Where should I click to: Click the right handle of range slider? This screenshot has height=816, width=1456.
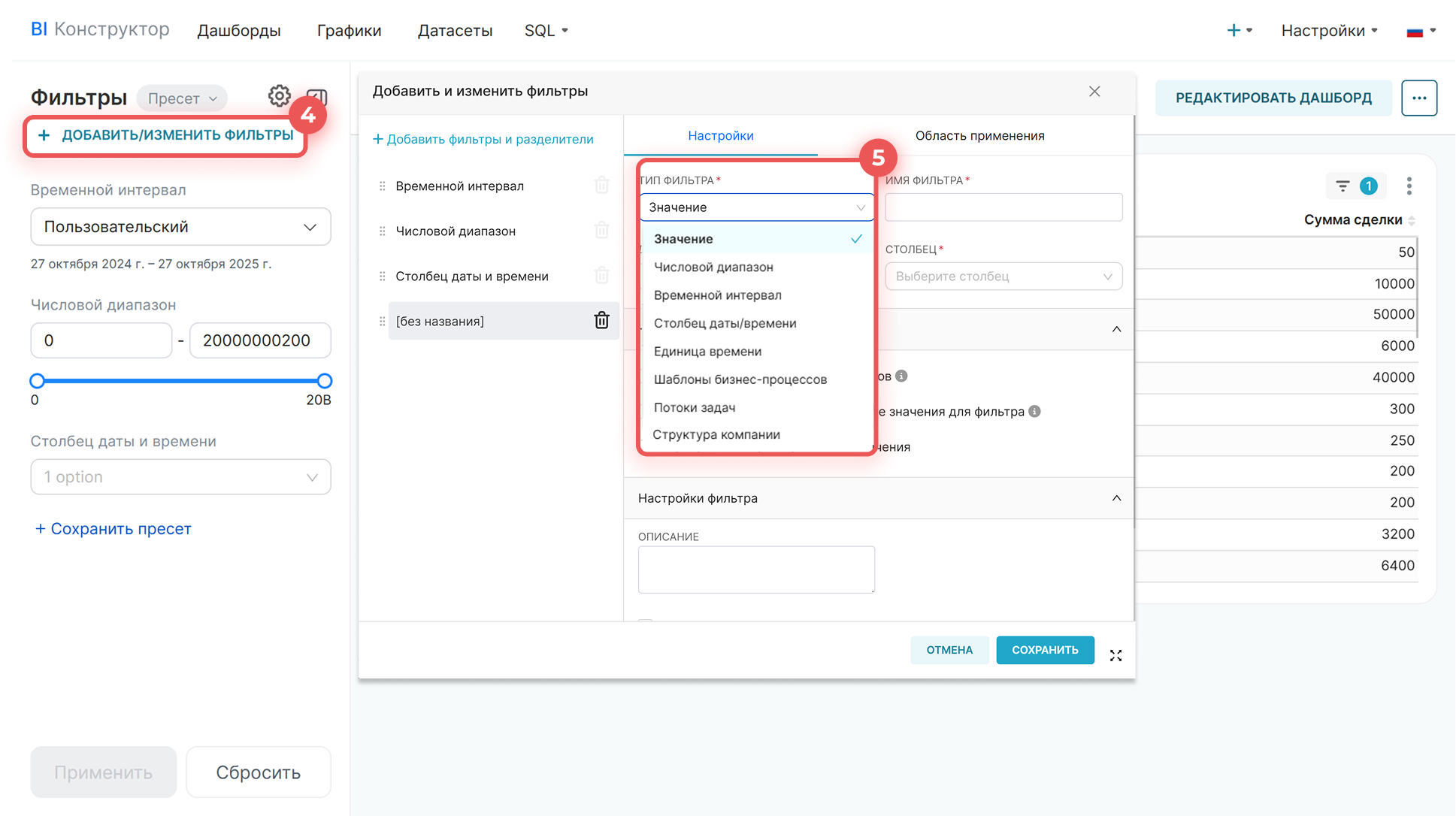click(x=324, y=381)
